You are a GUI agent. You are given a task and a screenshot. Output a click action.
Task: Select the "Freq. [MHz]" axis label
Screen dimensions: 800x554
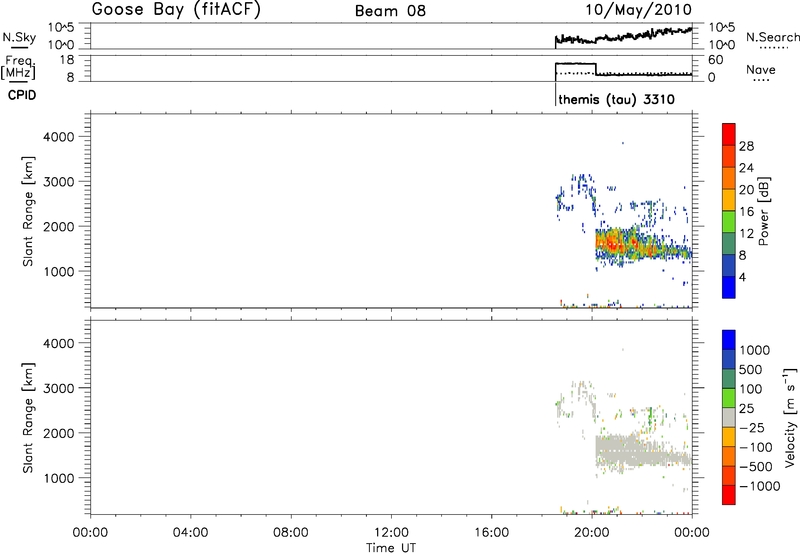pos(19,67)
